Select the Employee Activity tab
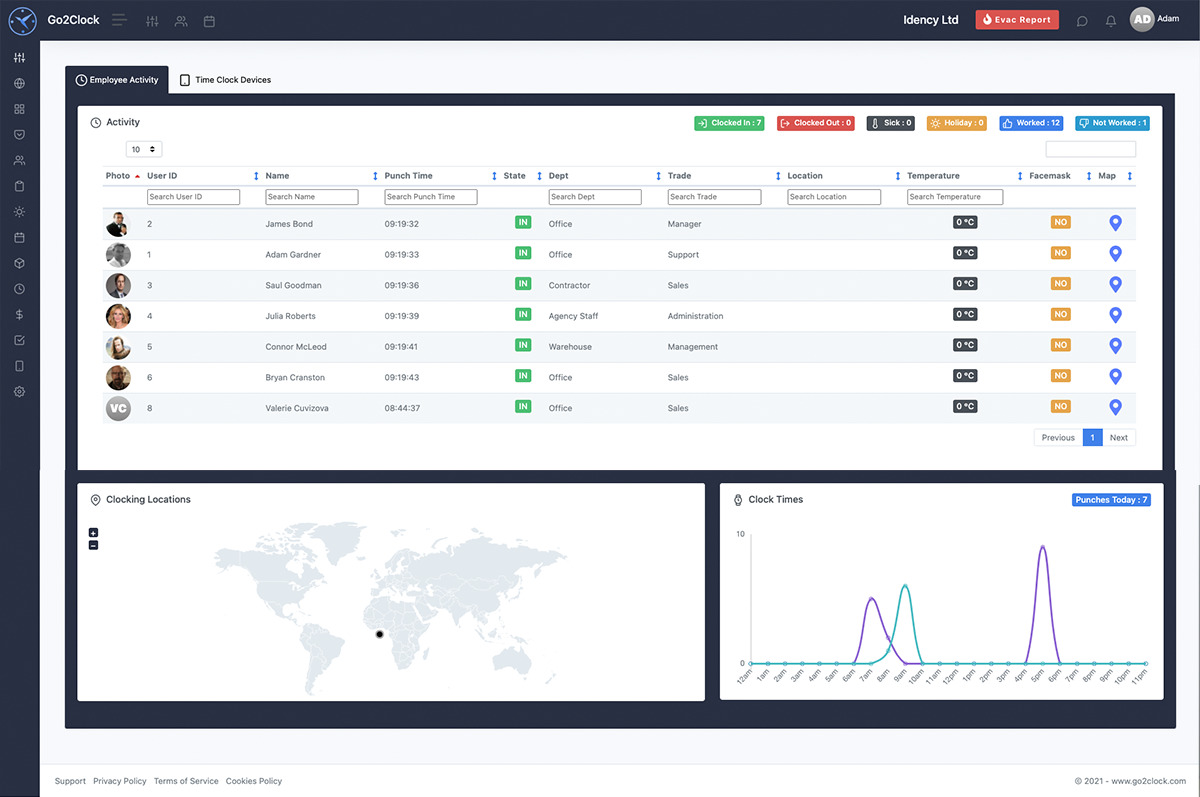 (117, 80)
